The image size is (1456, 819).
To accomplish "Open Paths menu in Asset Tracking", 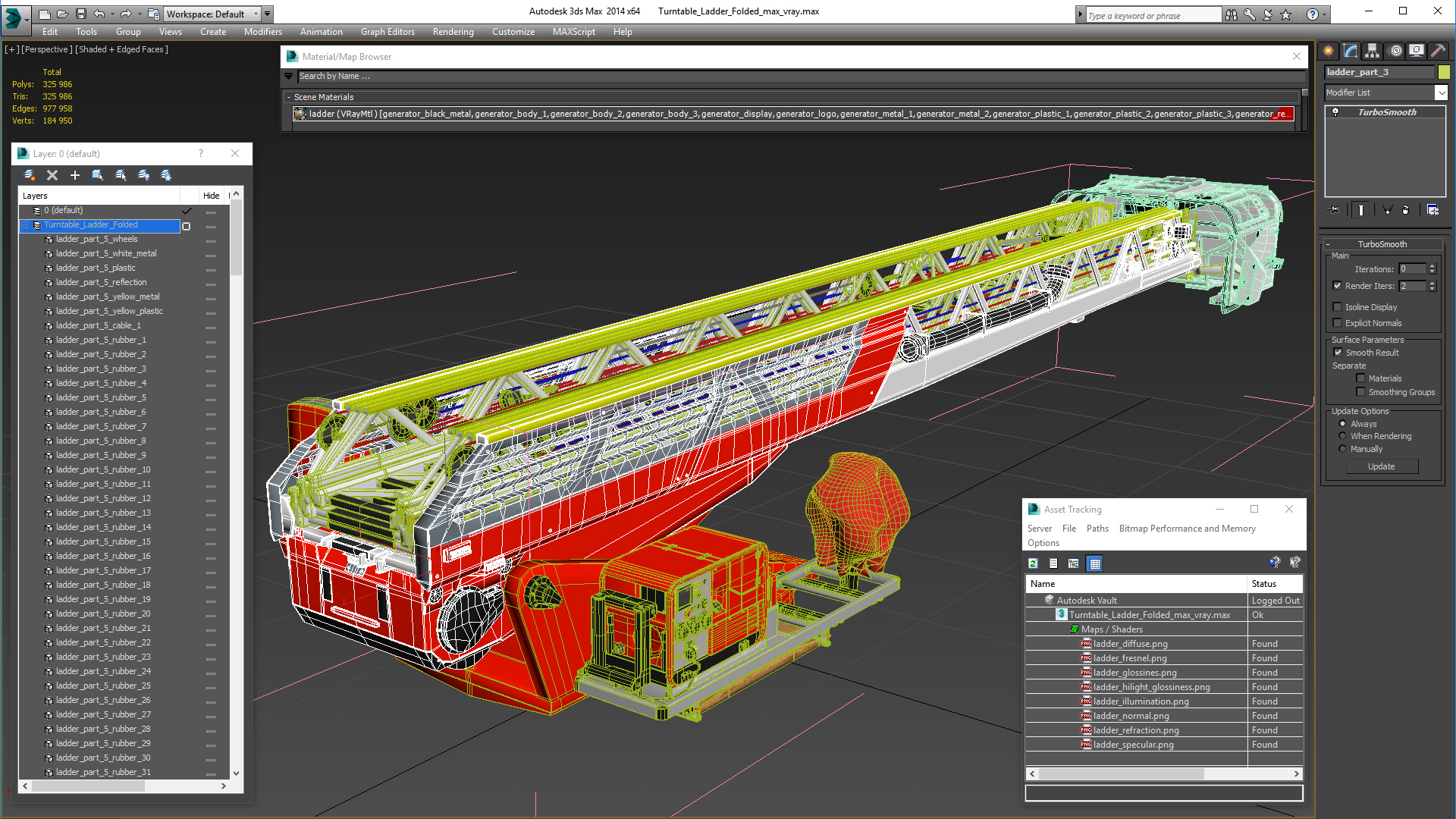I will click(1097, 529).
